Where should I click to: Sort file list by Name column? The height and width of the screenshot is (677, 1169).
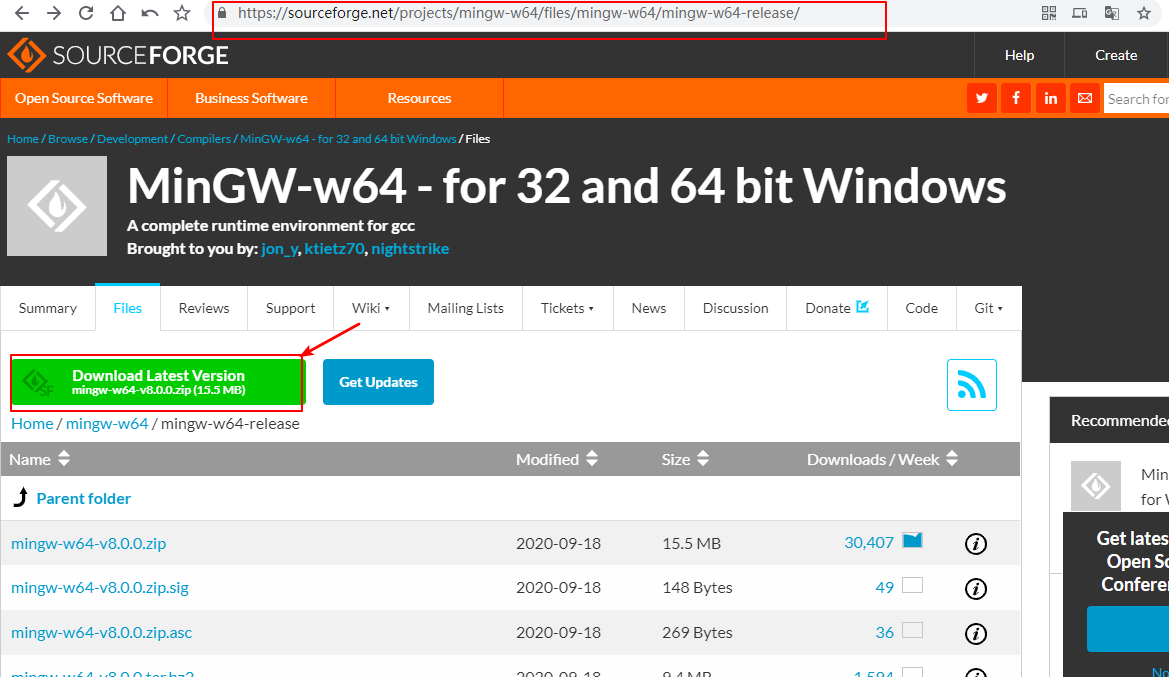pyautogui.click(x=40, y=459)
